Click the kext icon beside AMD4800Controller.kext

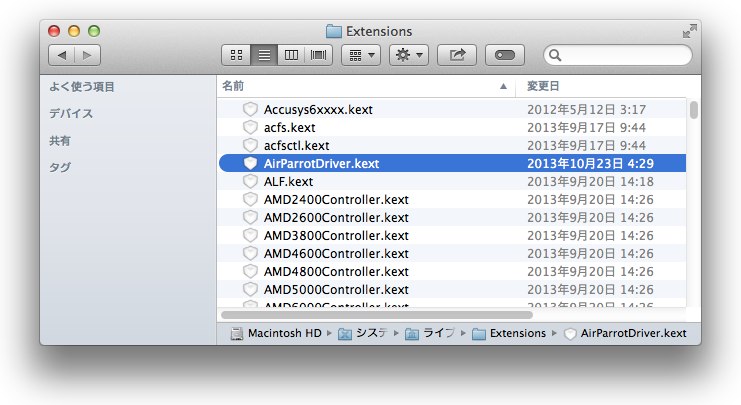[x=250, y=271]
